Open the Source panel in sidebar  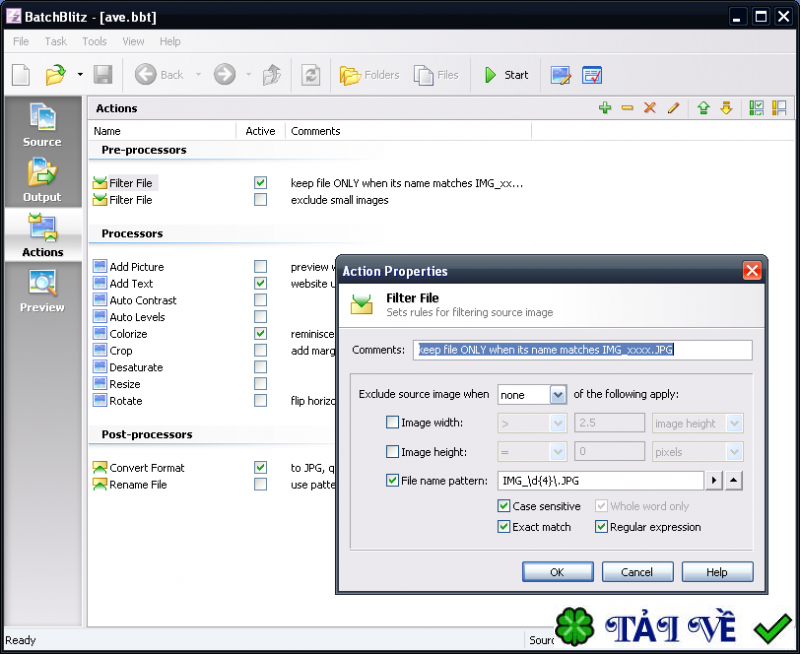42,125
